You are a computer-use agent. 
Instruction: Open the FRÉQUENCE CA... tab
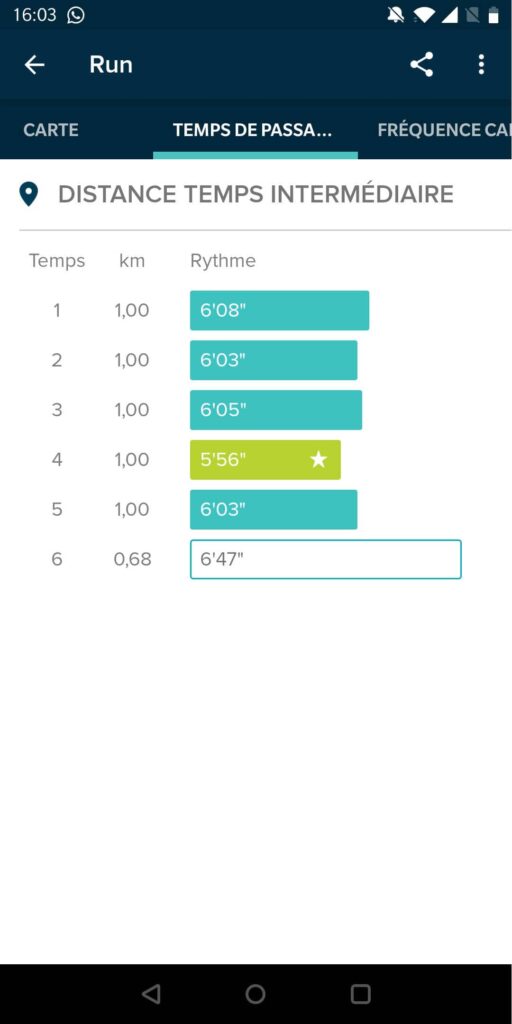(444, 129)
